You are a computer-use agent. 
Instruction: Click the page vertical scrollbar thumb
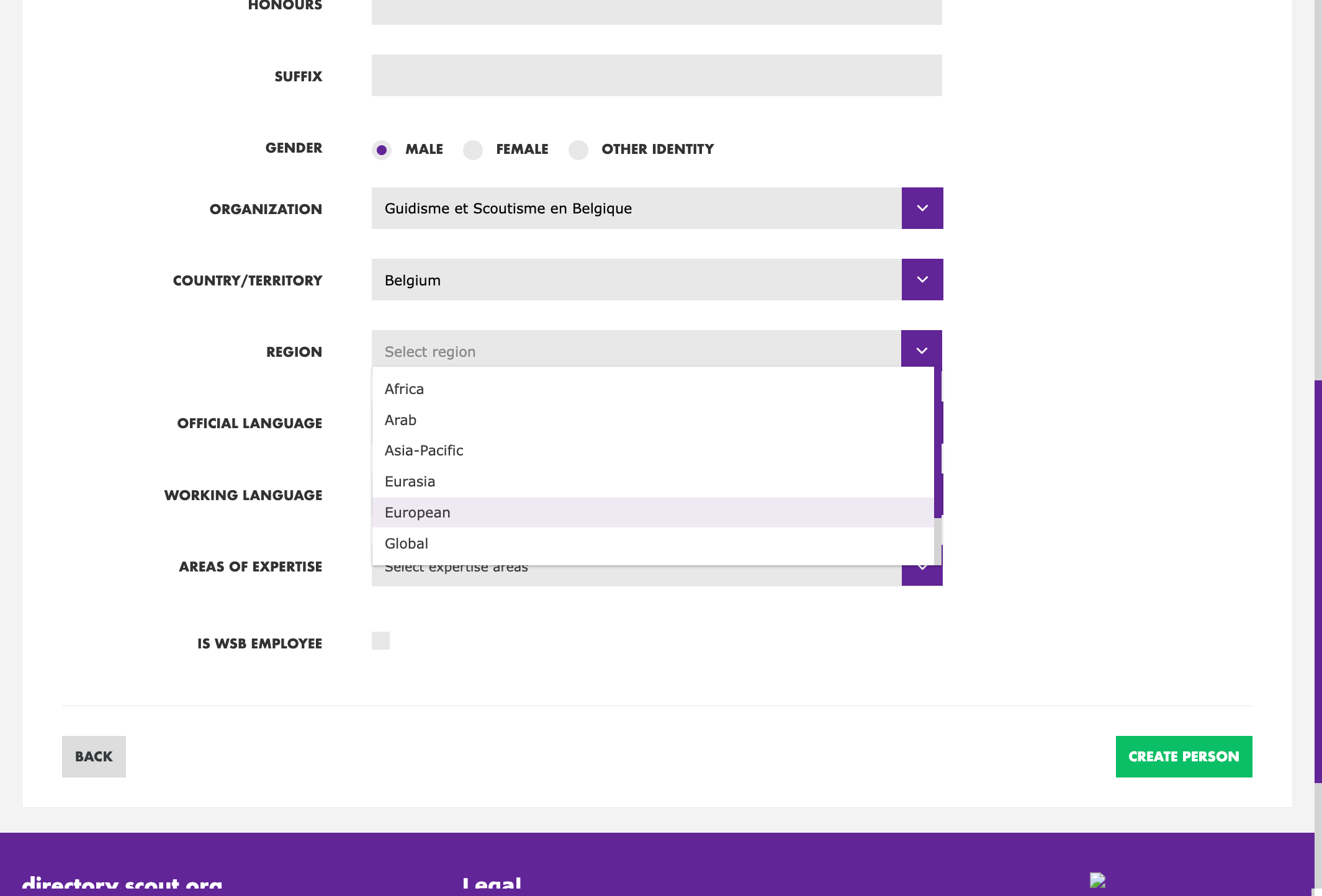(x=1318, y=581)
